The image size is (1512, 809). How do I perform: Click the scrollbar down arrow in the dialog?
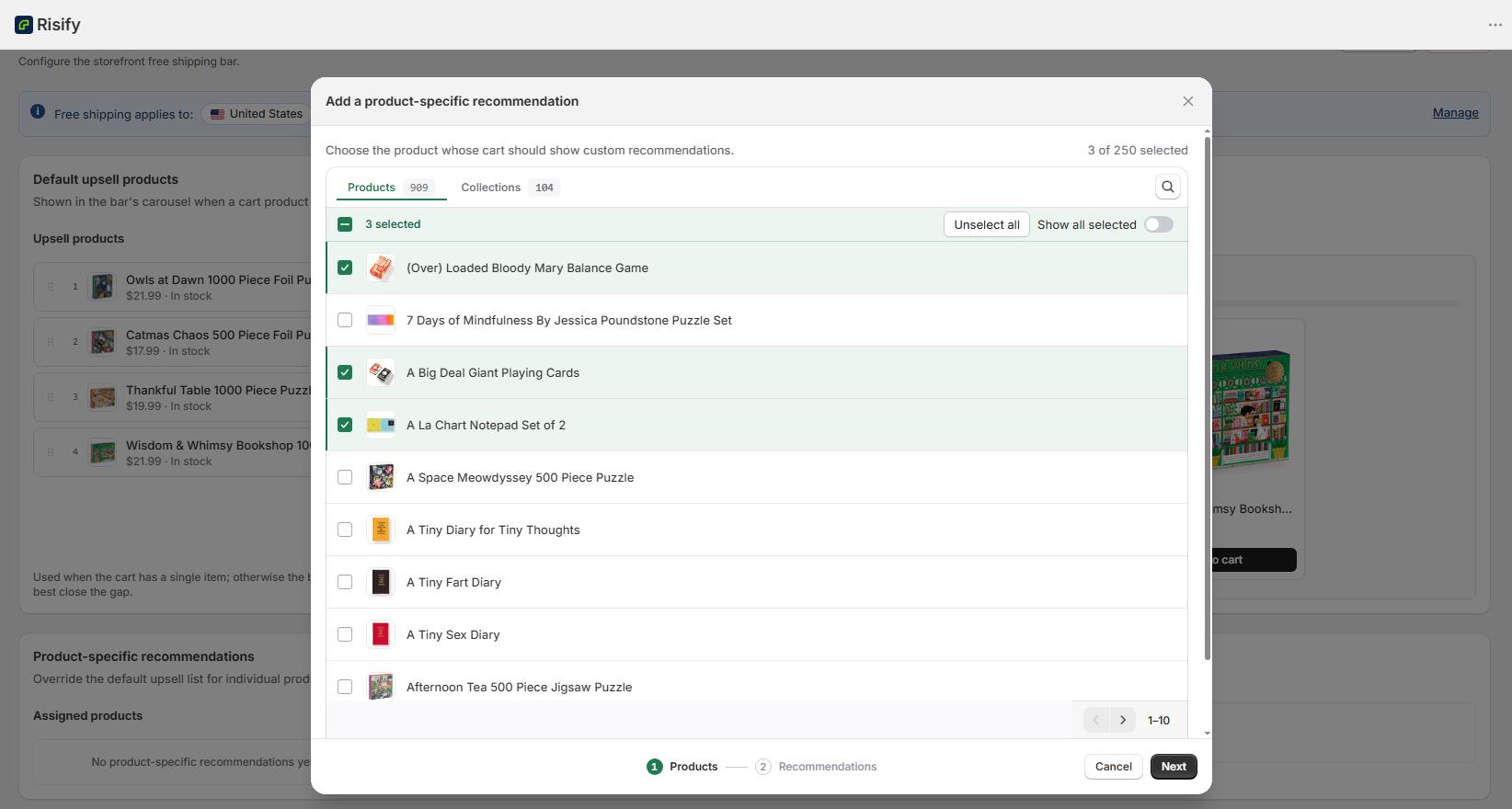click(x=1207, y=734)
